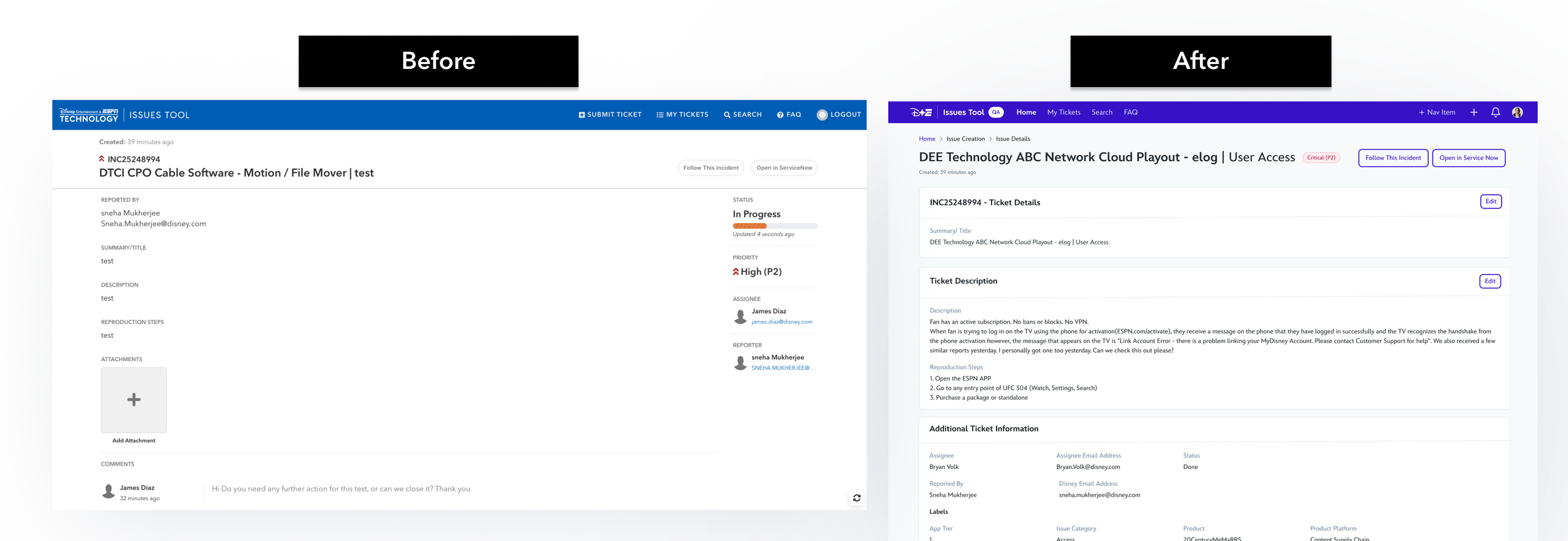The image size is (1568, 541).
Task: Click Sneha.Mukherjee@disney.com under Reported By
Action: point(154,224)
